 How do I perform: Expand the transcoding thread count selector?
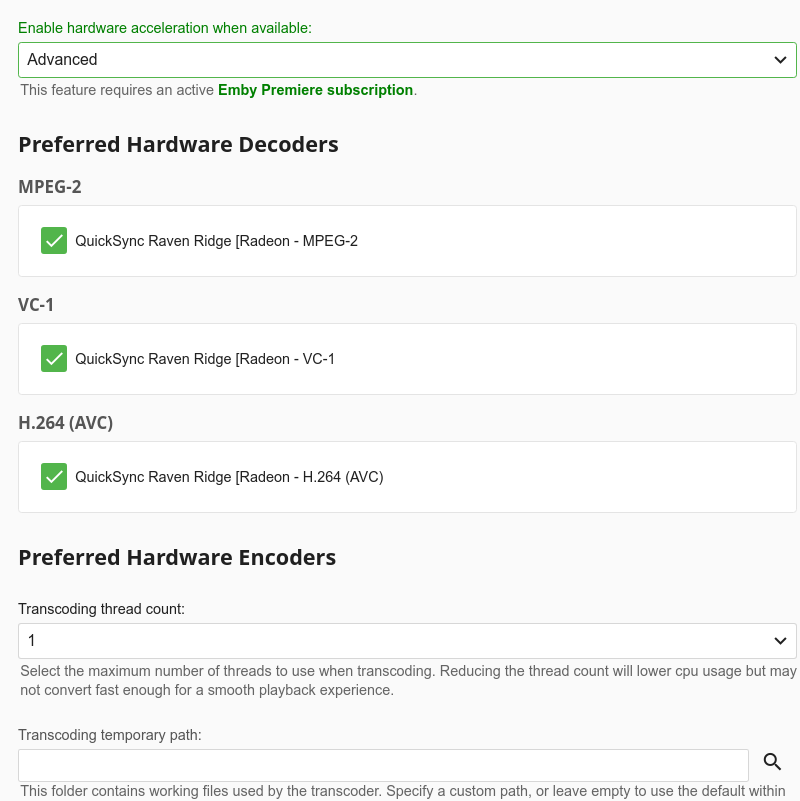click(x=400, y=640)
